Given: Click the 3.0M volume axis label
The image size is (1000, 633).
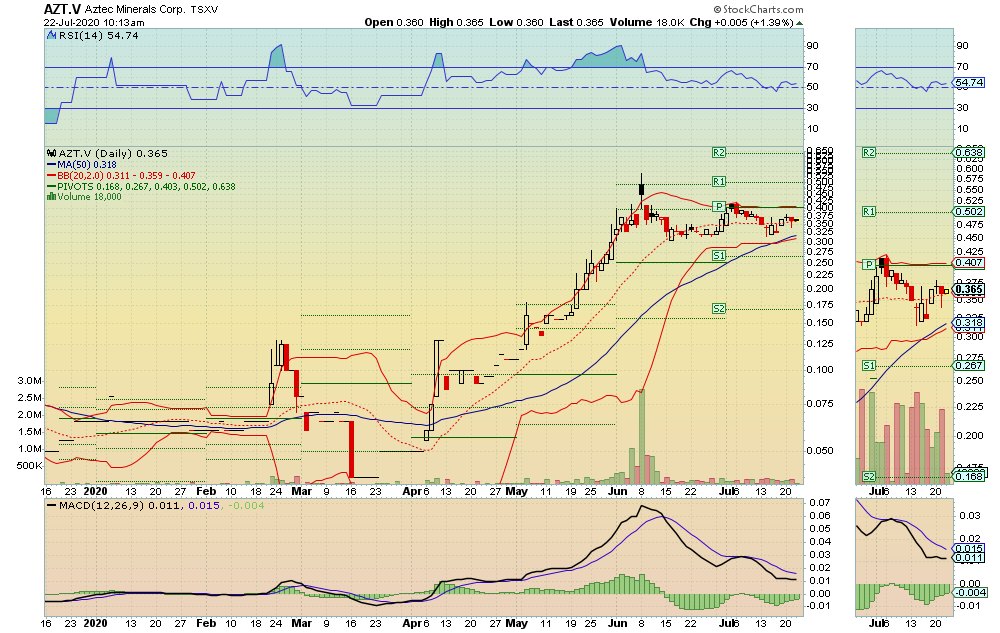Looking at the screenshot, I should point(29,381).
